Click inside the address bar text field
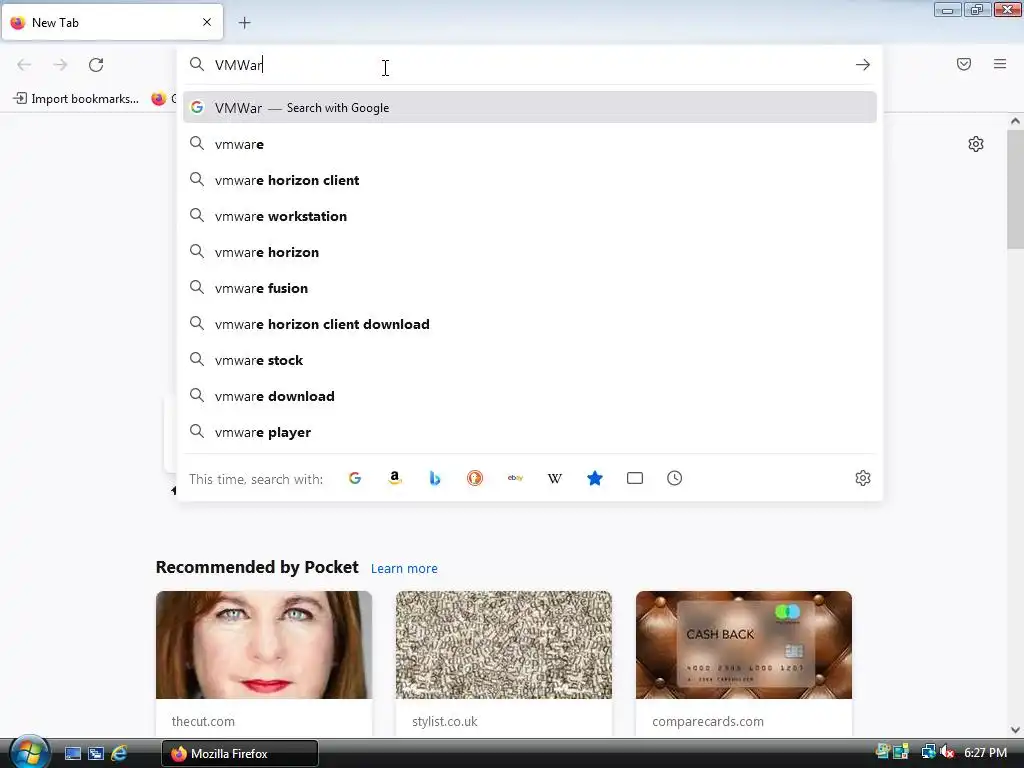Image resolution: width=1024 pixels, height=768 pixels. click(529, 65)
